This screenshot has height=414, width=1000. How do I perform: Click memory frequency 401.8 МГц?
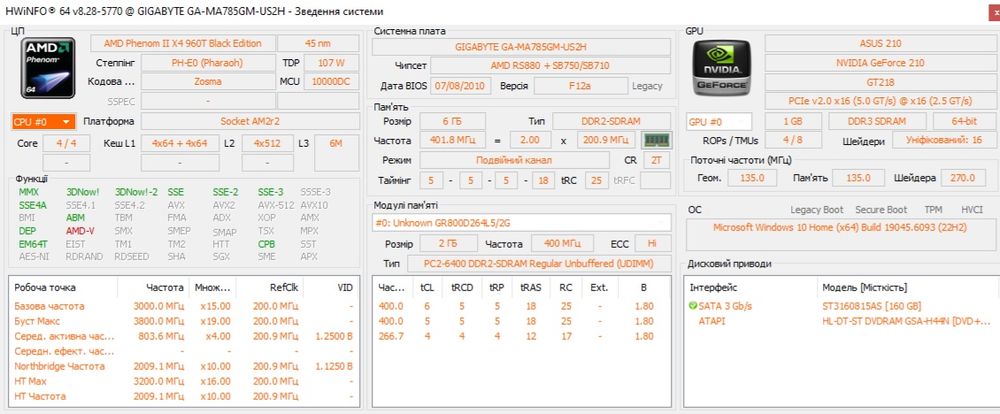coord(452,140)
